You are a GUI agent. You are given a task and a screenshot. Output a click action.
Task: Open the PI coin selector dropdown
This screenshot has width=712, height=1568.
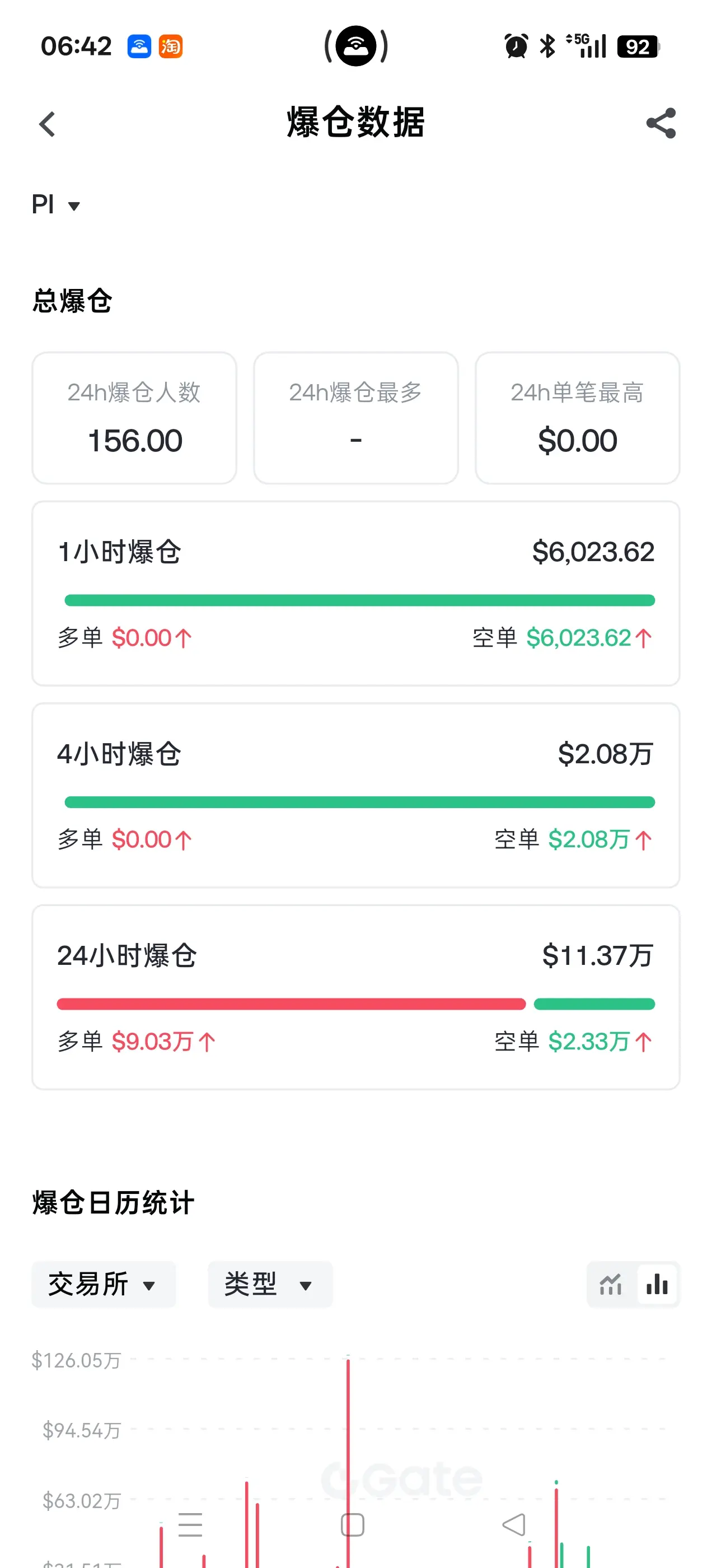56,204
